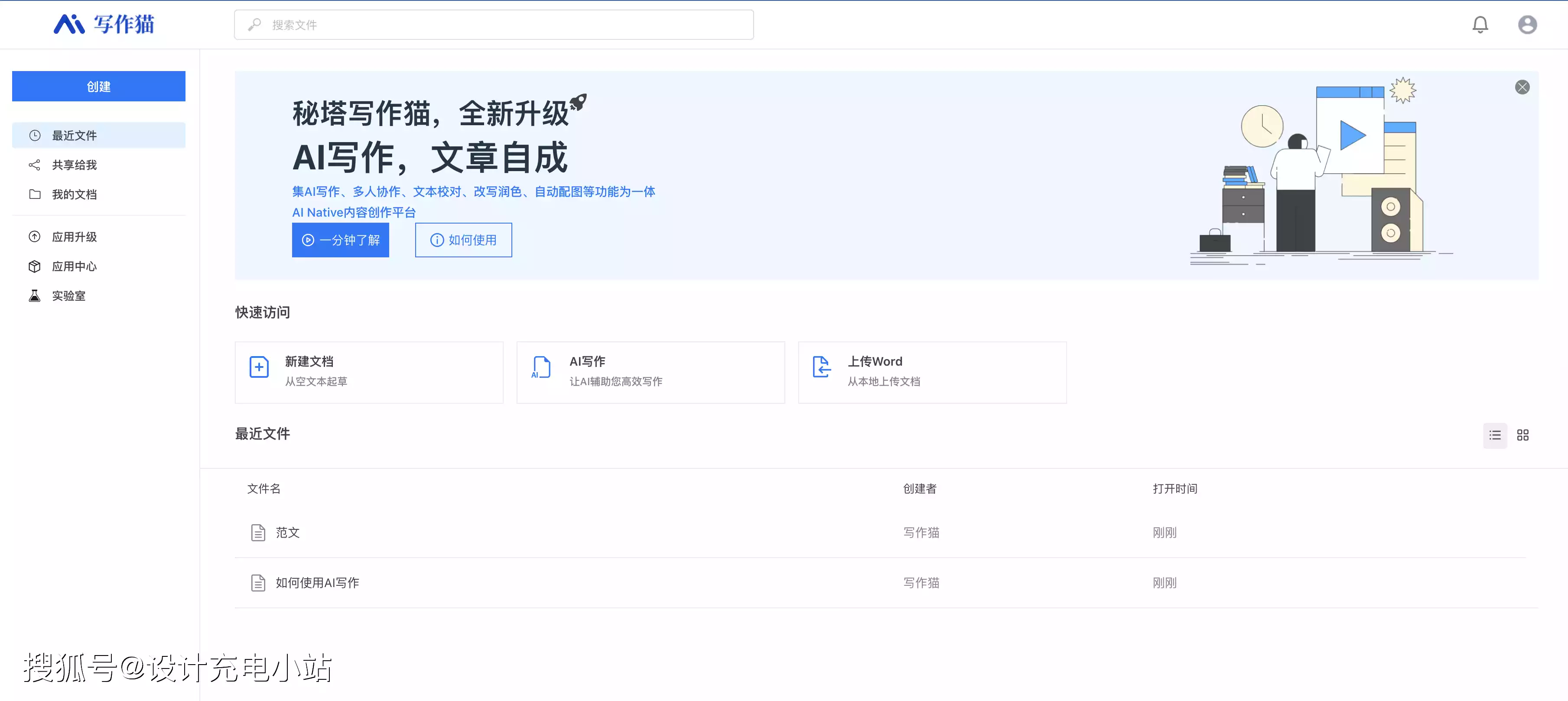Click the 创建者 column header
The width and height of the screenshot is (1568, 701).
919,489
